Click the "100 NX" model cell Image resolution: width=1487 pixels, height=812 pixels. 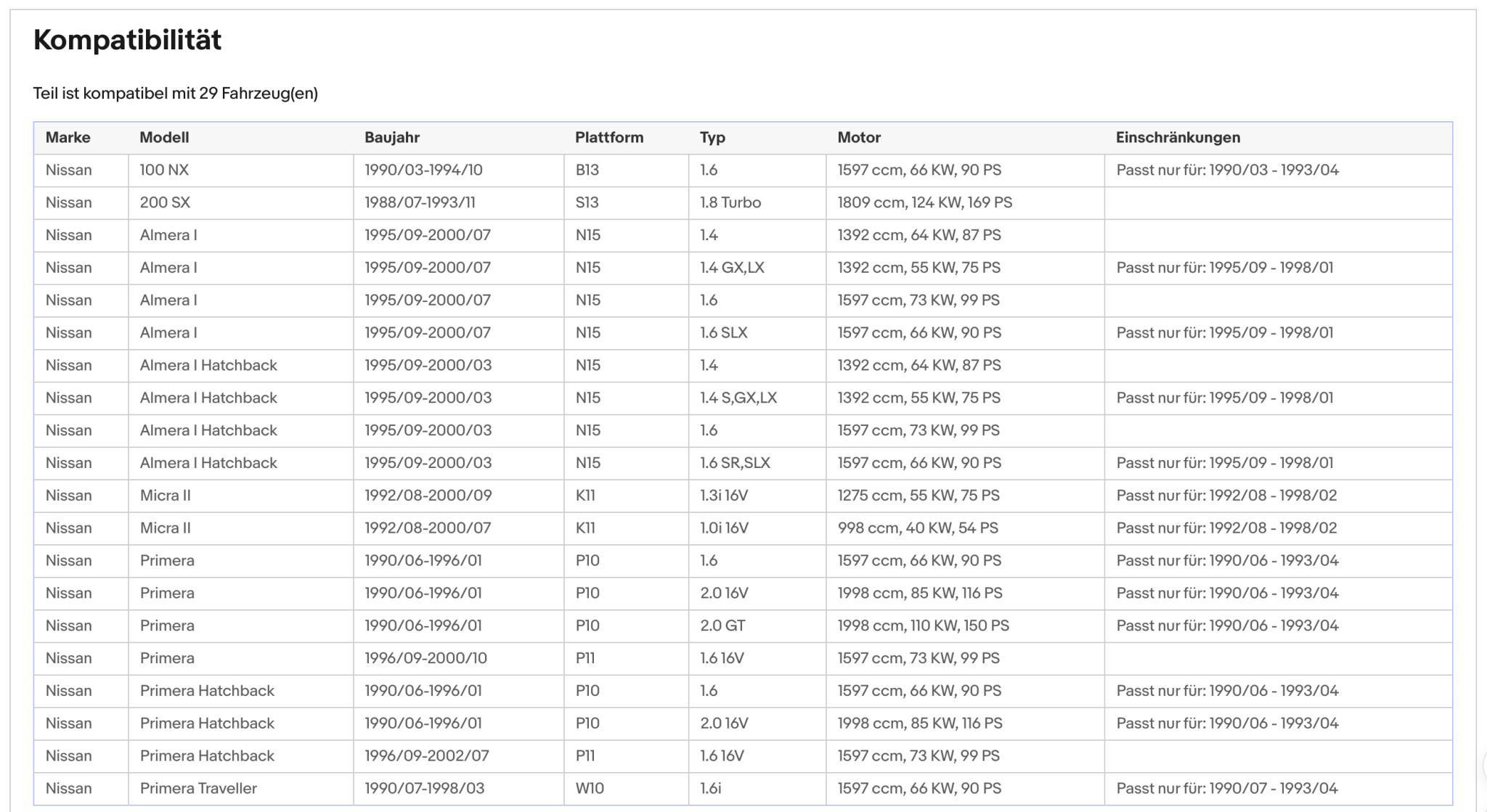point(164,171)
